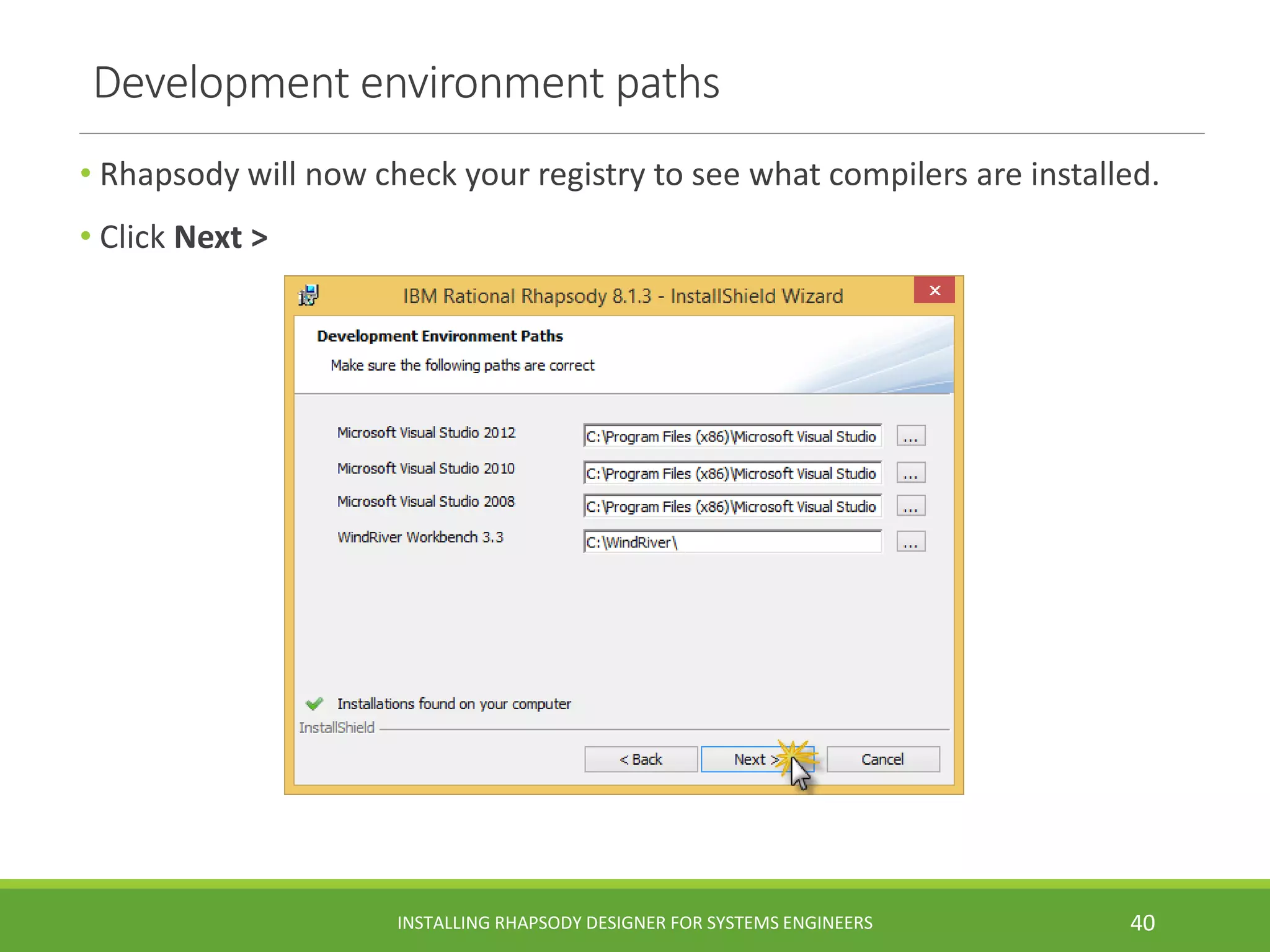Click the WindRiver Workbench path field
This screenshot has width=1270, height=952.
coord(732,542)
